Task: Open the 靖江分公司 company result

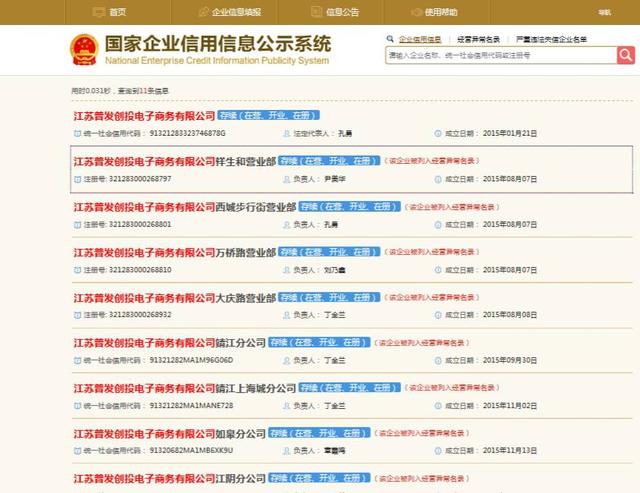Action: [x=170, y=343]
